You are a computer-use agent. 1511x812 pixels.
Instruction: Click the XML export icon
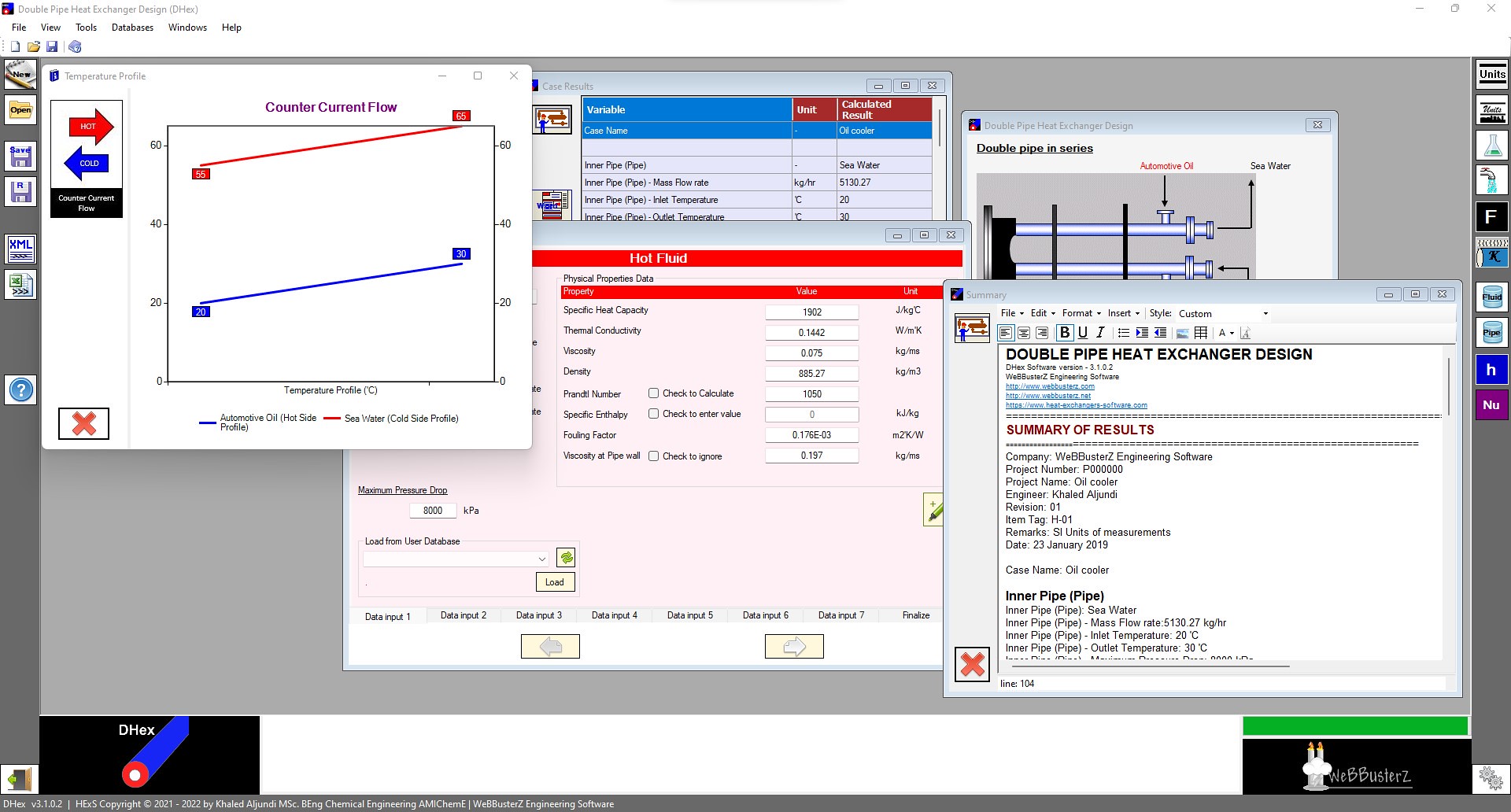[20, 249]
